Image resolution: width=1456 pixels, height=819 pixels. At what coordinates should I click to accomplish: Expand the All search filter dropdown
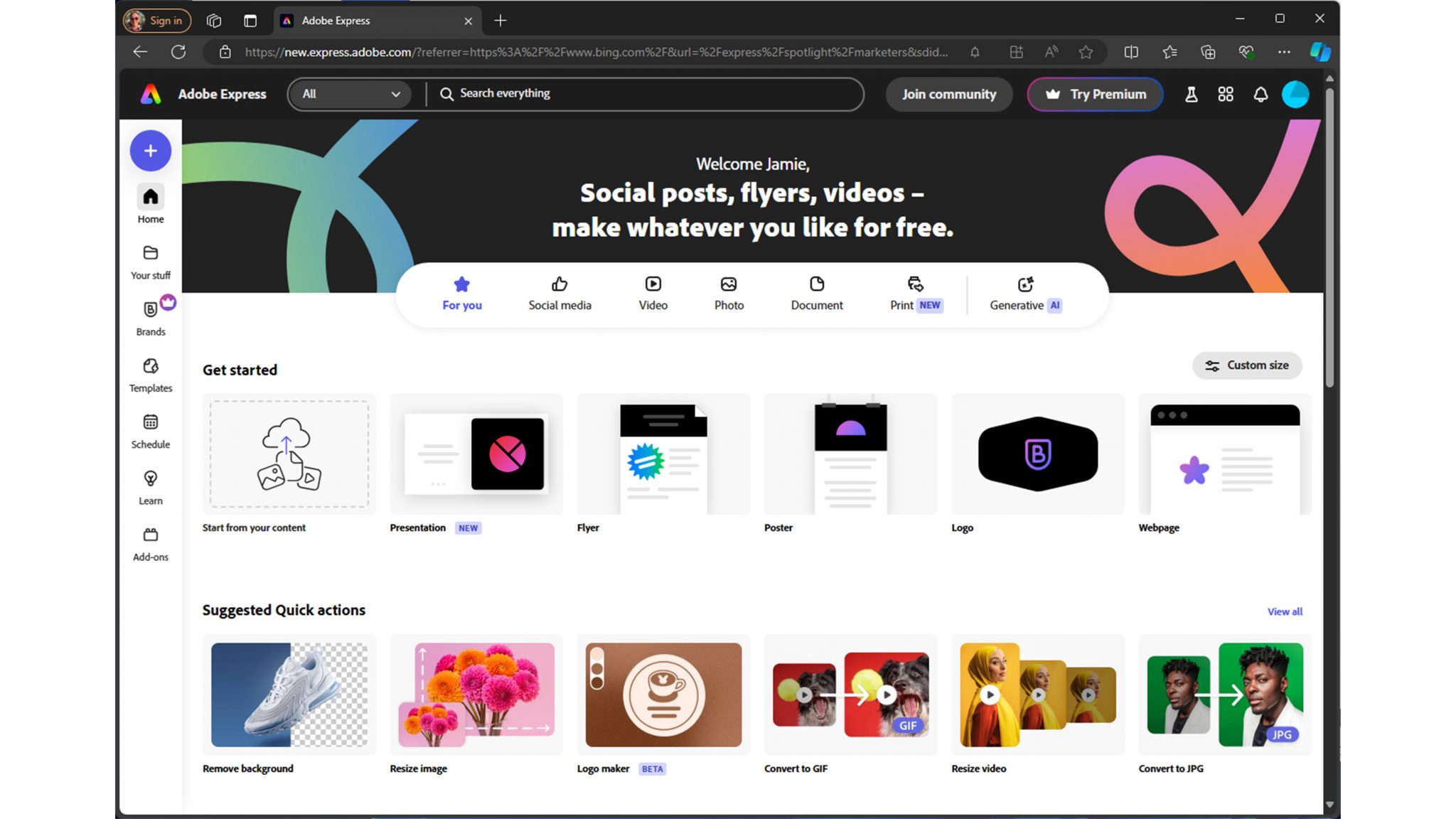[350, 94]
